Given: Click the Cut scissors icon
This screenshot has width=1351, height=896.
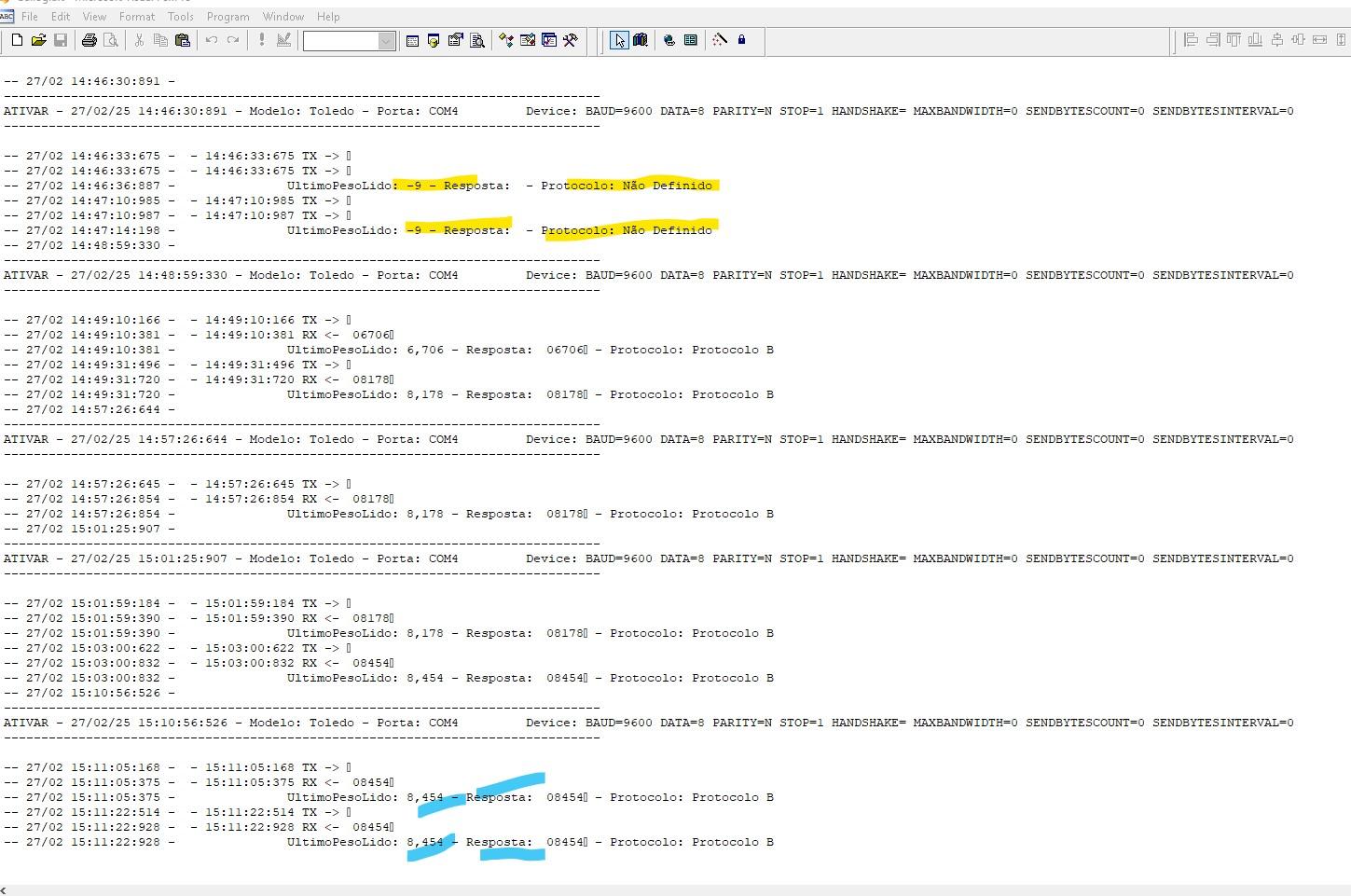Looking at the screenshot, I should click(x=139, y=40).
